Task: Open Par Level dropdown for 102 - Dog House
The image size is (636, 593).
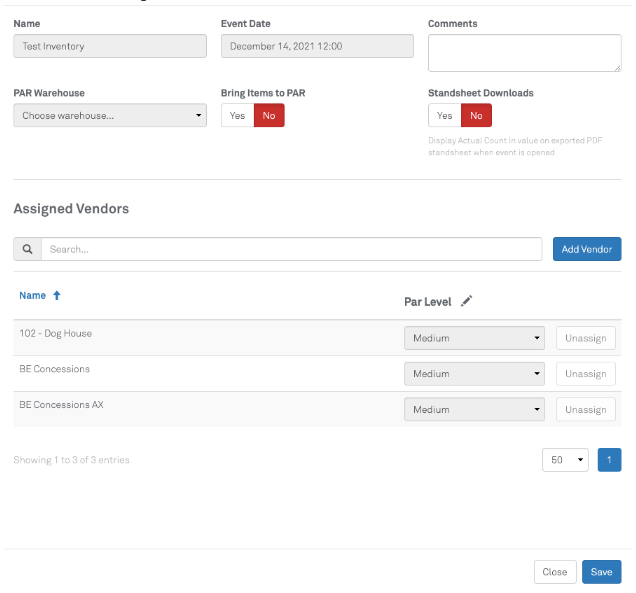Action: [x=474, y=338]
